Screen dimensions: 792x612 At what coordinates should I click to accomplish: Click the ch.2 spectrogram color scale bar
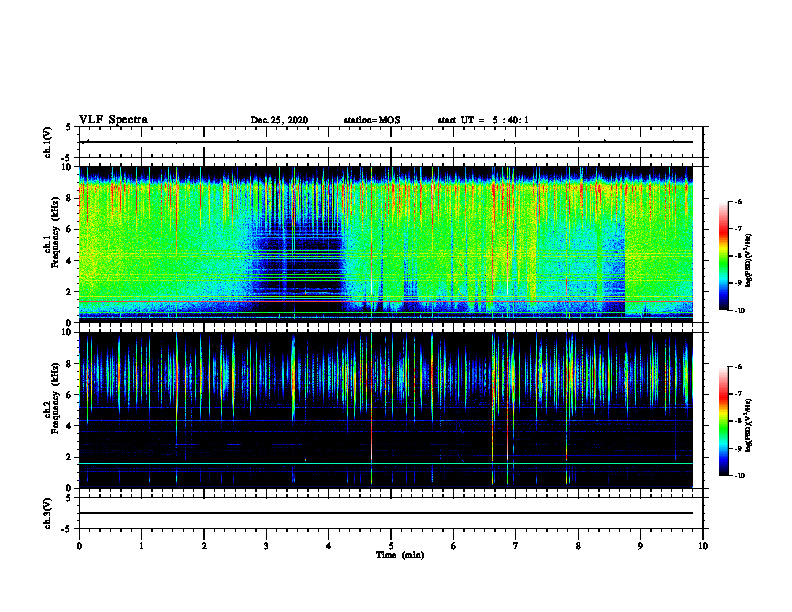(724, 421)
